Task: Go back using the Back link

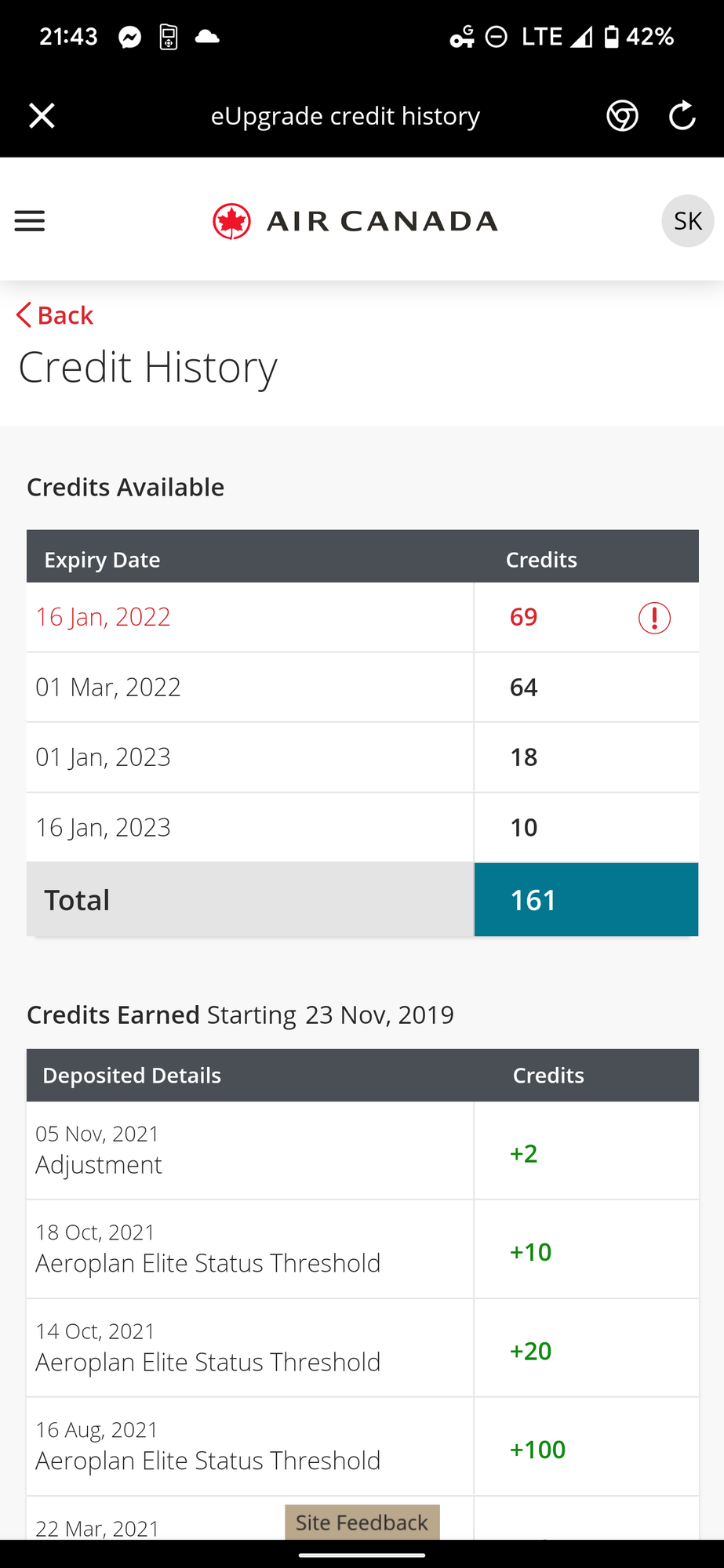Action: [x=55, y=315]
